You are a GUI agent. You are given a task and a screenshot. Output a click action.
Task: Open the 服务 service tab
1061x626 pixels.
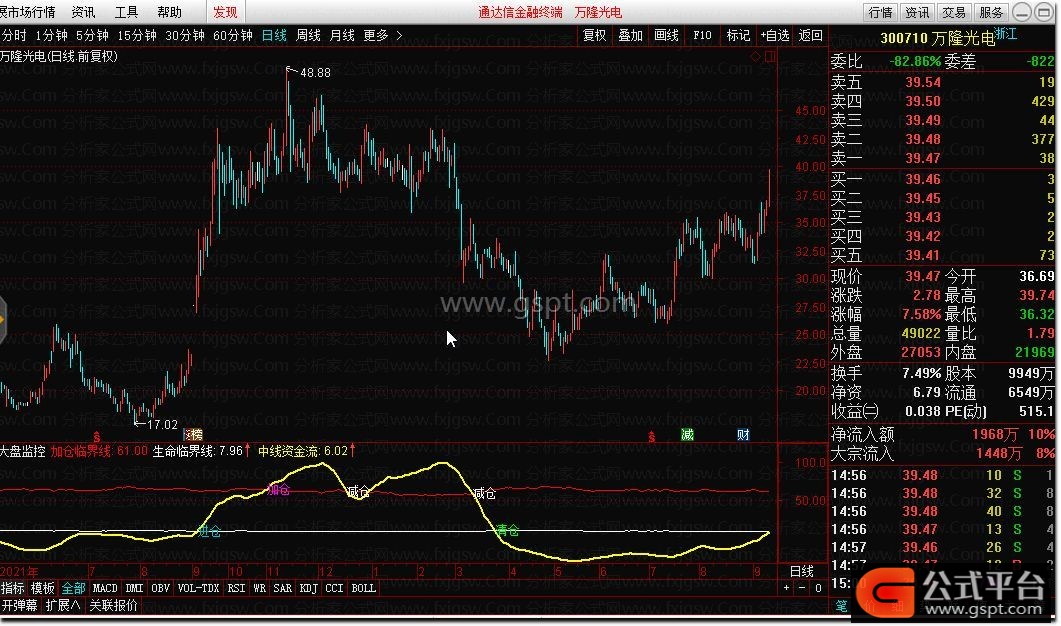tap(991, 12)
